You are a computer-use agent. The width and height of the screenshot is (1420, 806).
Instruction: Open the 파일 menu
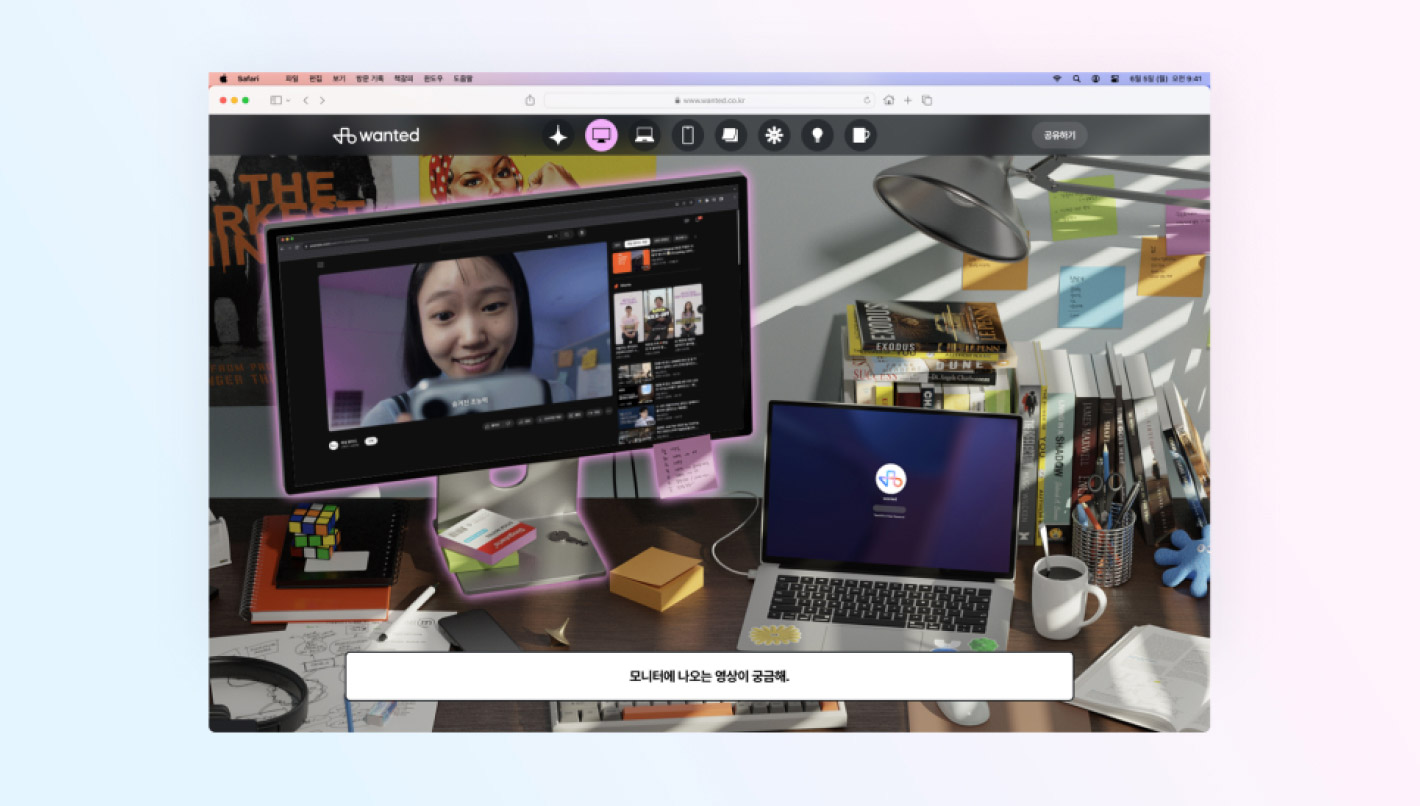coord(292,78)
